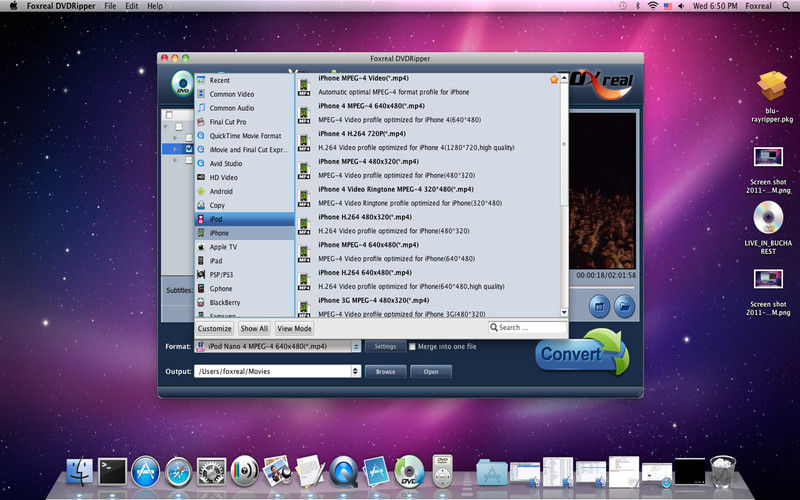Open the Format dropdown showing iPod Nano 4

[278, 346]
